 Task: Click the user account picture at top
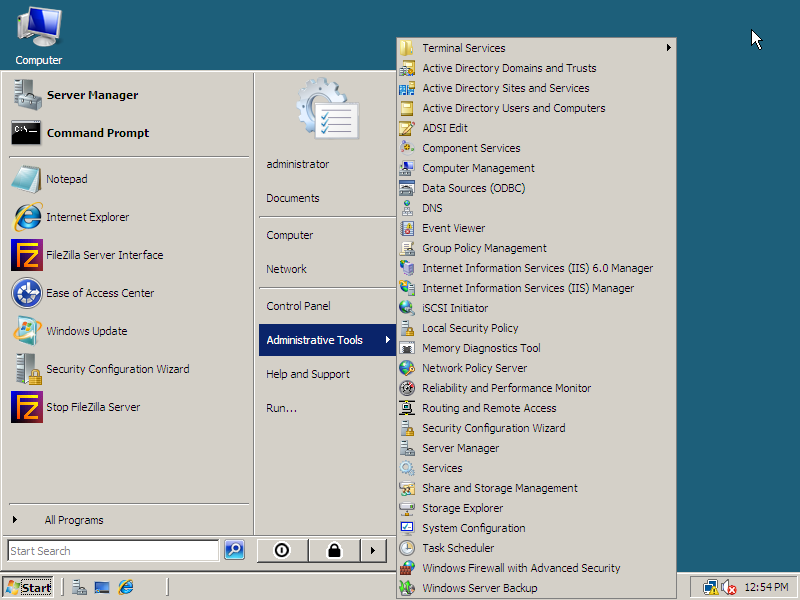coord(328,109)
